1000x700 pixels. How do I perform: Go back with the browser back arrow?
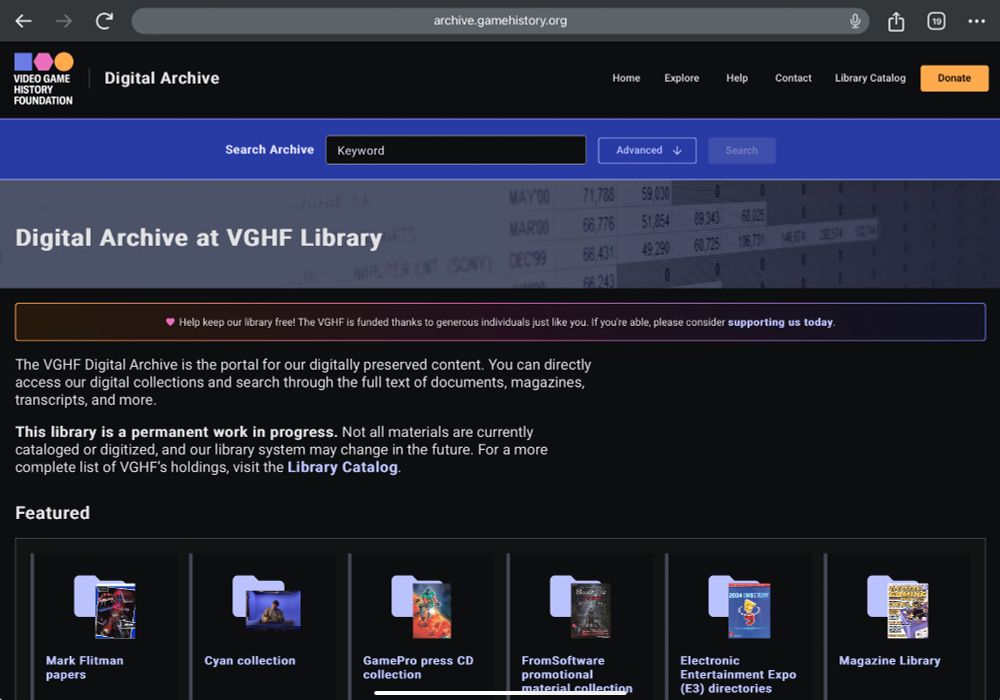pos(24,21)
